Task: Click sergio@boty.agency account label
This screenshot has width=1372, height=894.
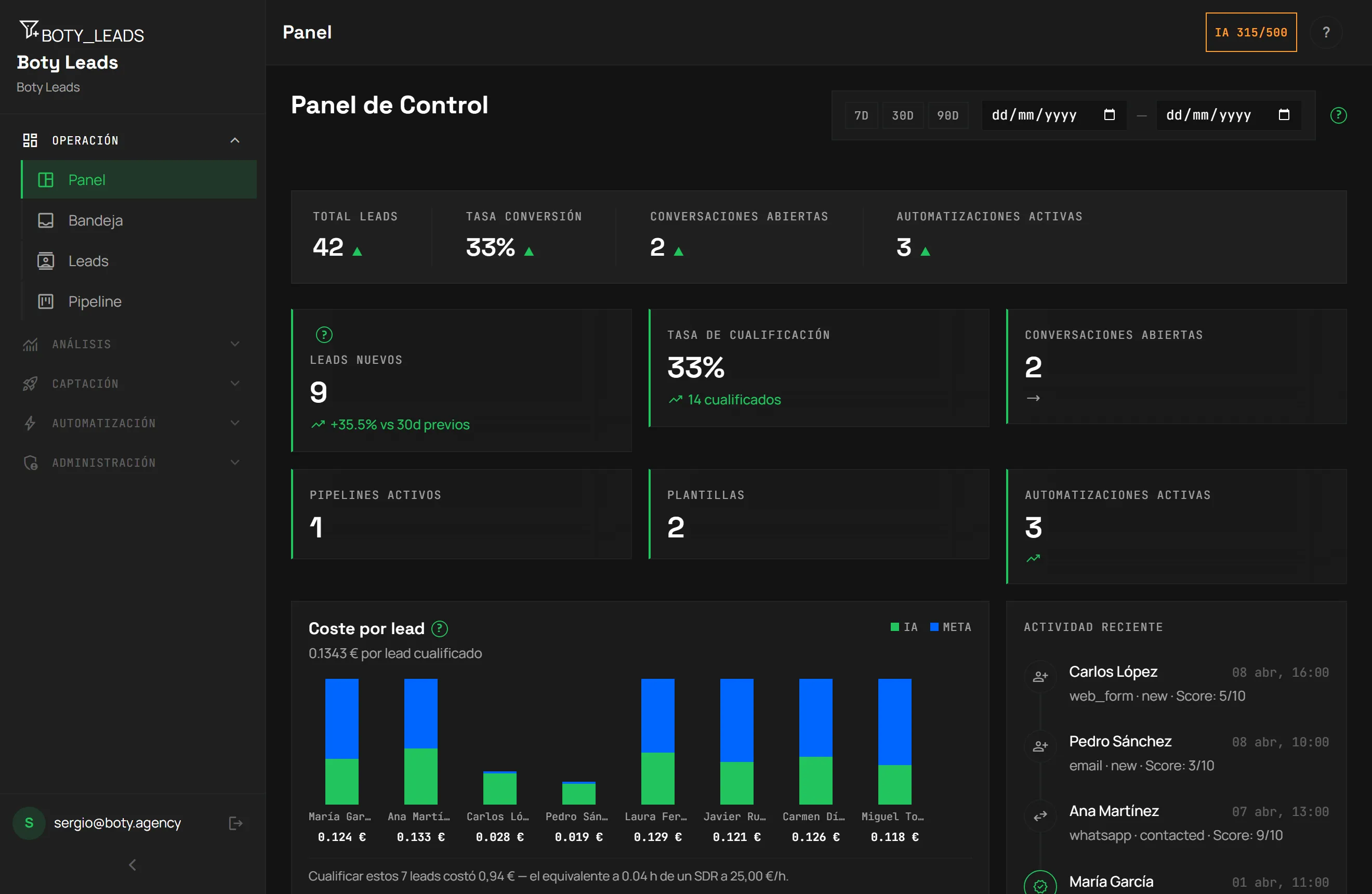Action: (117, 823)
